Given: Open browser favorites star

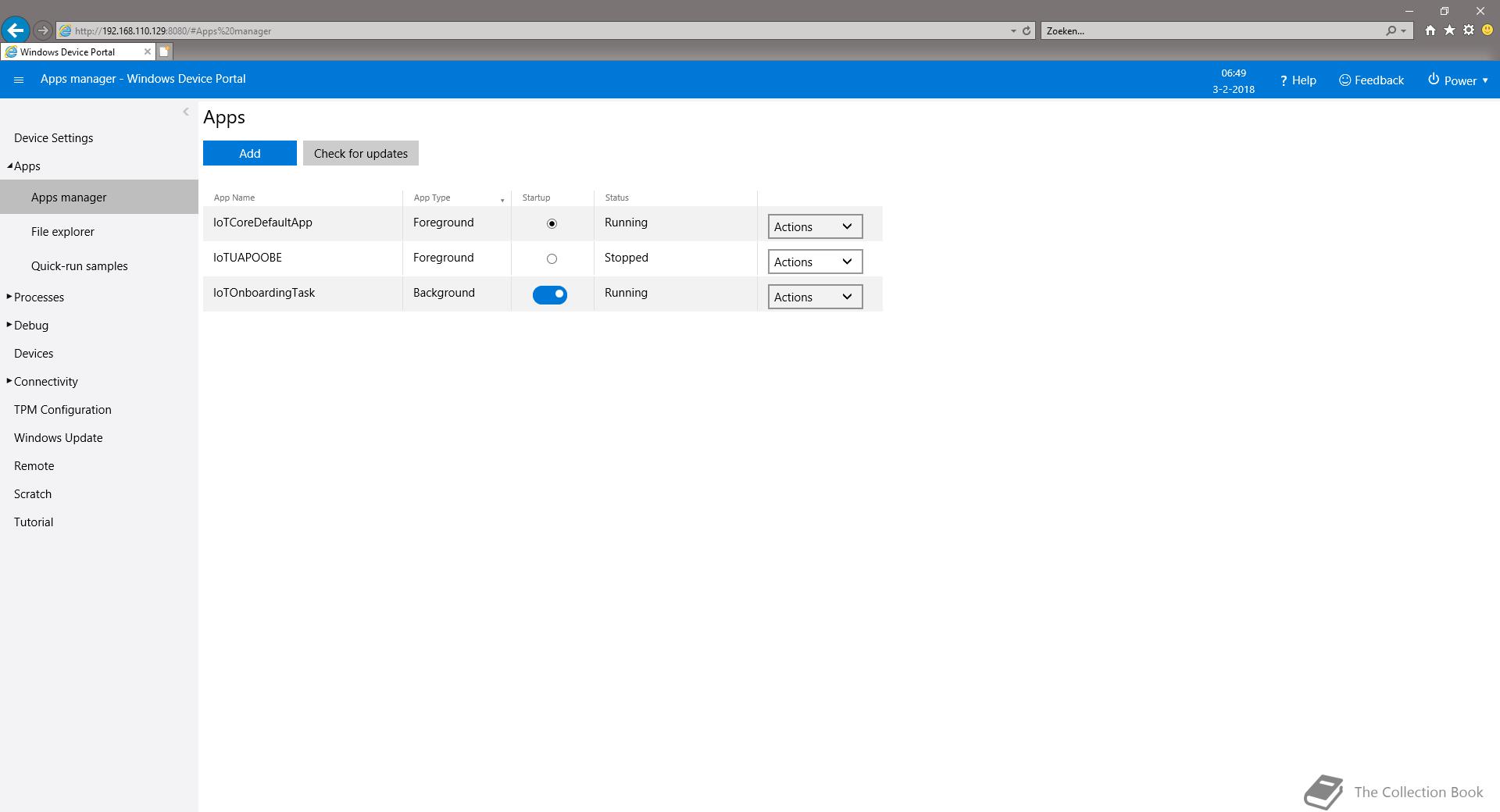Looking at the screenshot, I should (x=1449, y=30).
